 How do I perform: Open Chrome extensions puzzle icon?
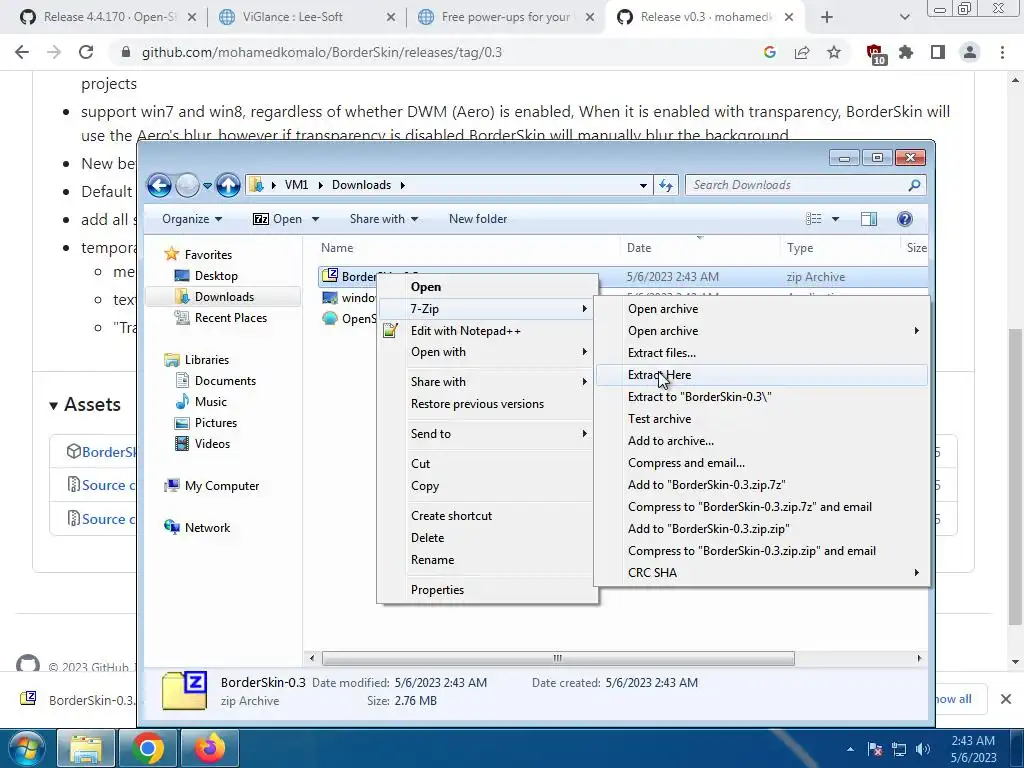(906, 52)
